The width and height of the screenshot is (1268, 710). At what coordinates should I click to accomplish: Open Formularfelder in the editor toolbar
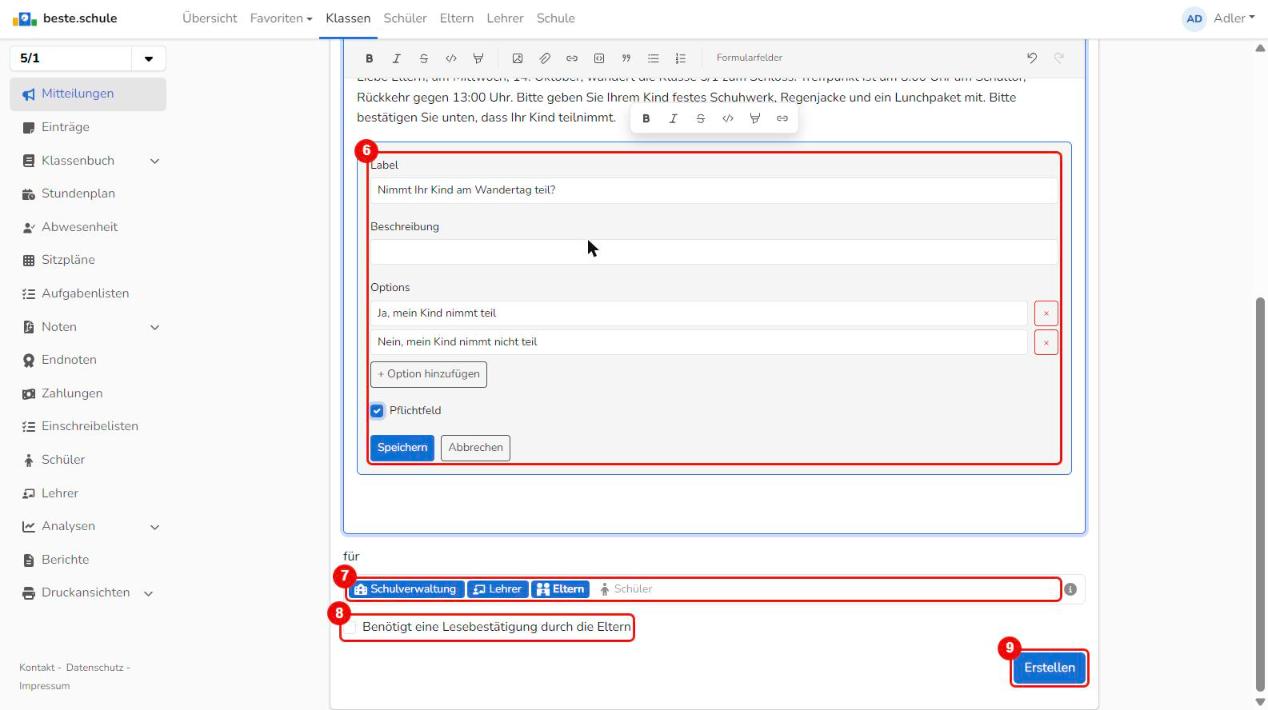[749, 58]
